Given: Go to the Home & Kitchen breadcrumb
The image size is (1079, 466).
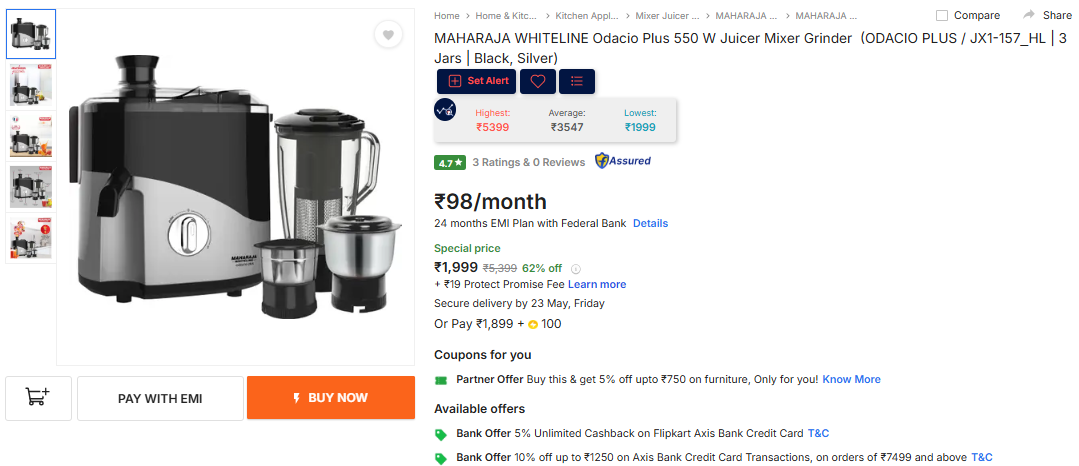Looking at the screenshot, I should coord(506,15).
